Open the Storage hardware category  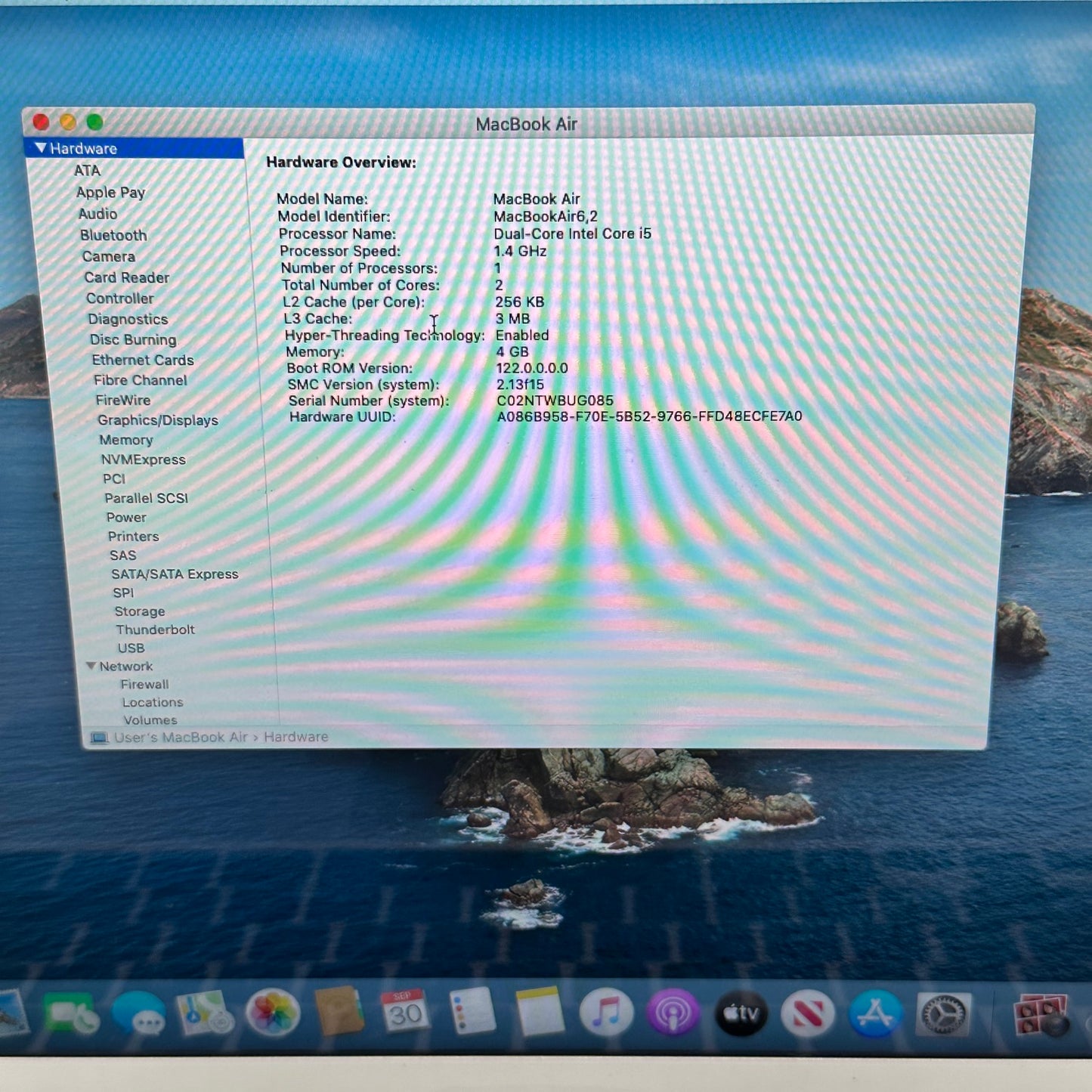coord(139,611)
